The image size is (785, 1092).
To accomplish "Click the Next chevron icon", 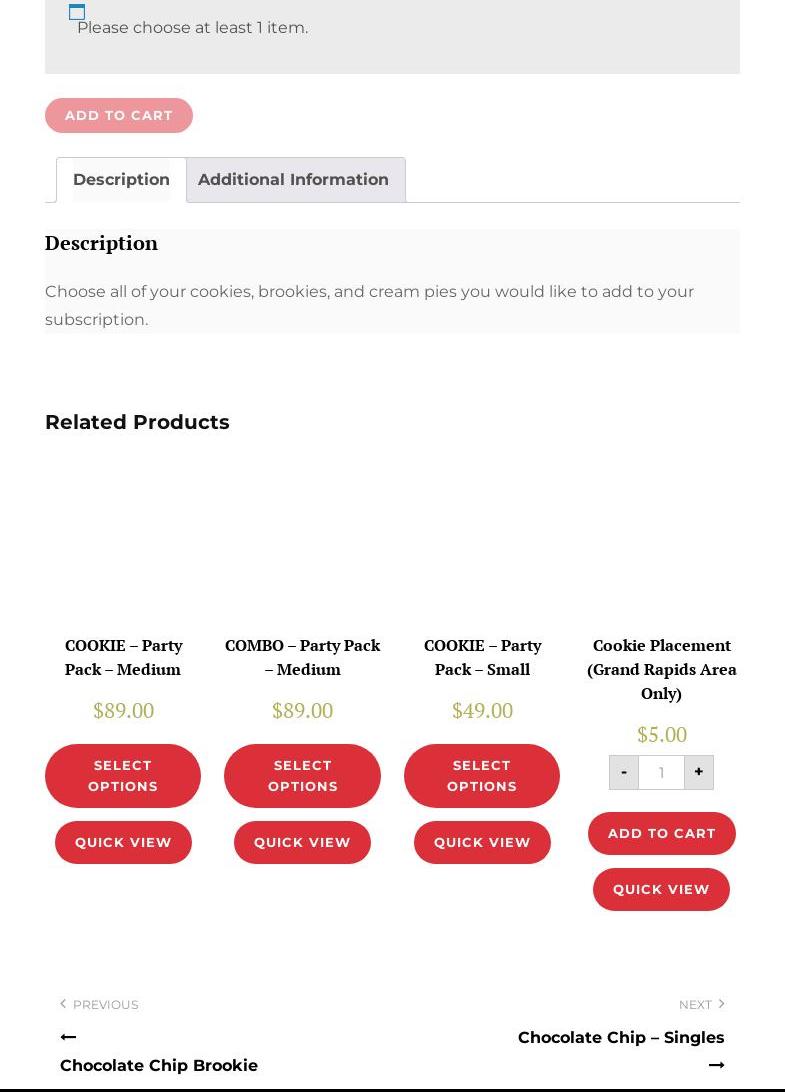I will pyautogui.click(x=721, y=1004).
